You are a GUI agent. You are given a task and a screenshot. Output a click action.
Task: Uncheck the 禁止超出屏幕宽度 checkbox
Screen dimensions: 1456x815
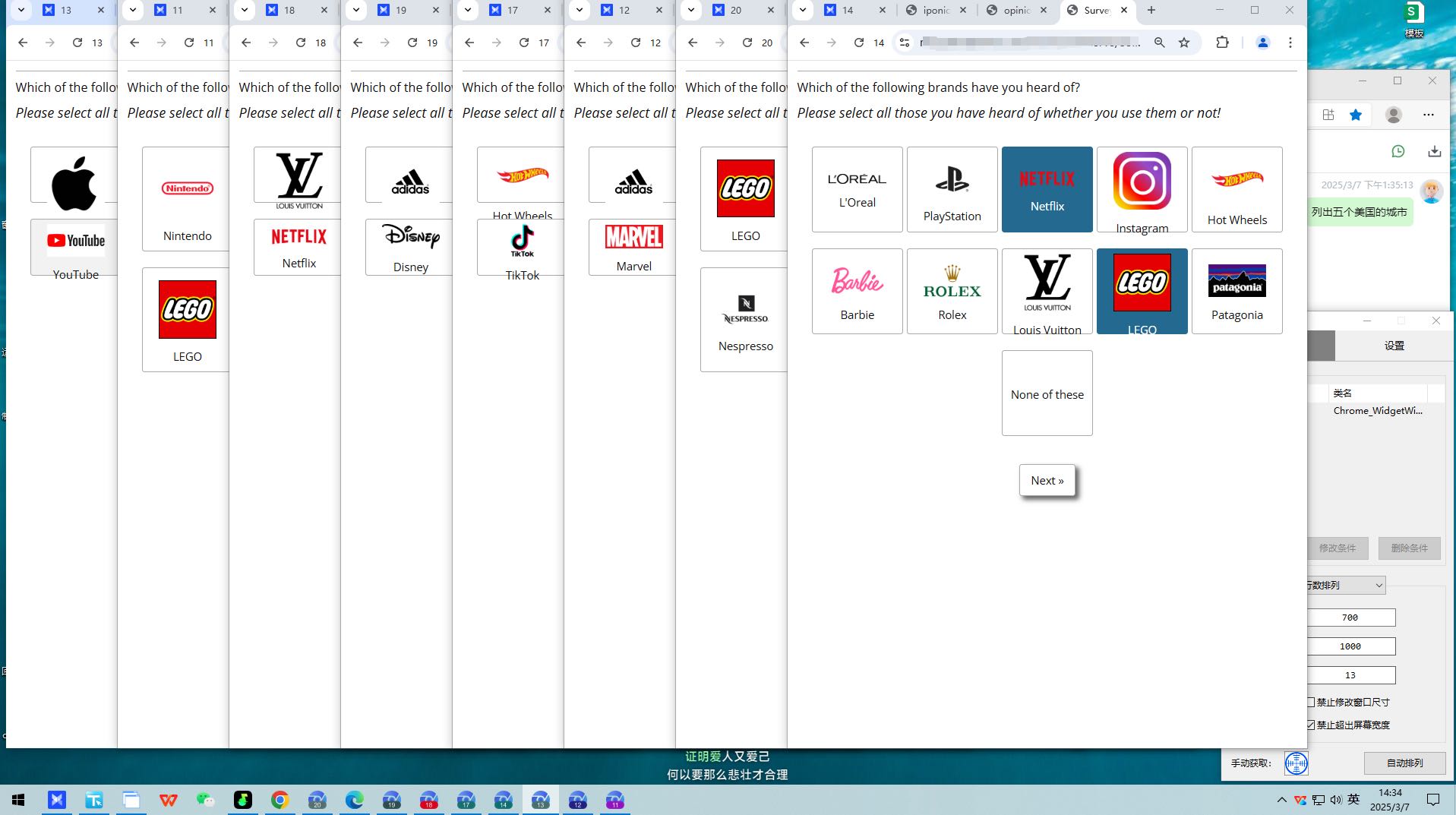click(1311, 725)
